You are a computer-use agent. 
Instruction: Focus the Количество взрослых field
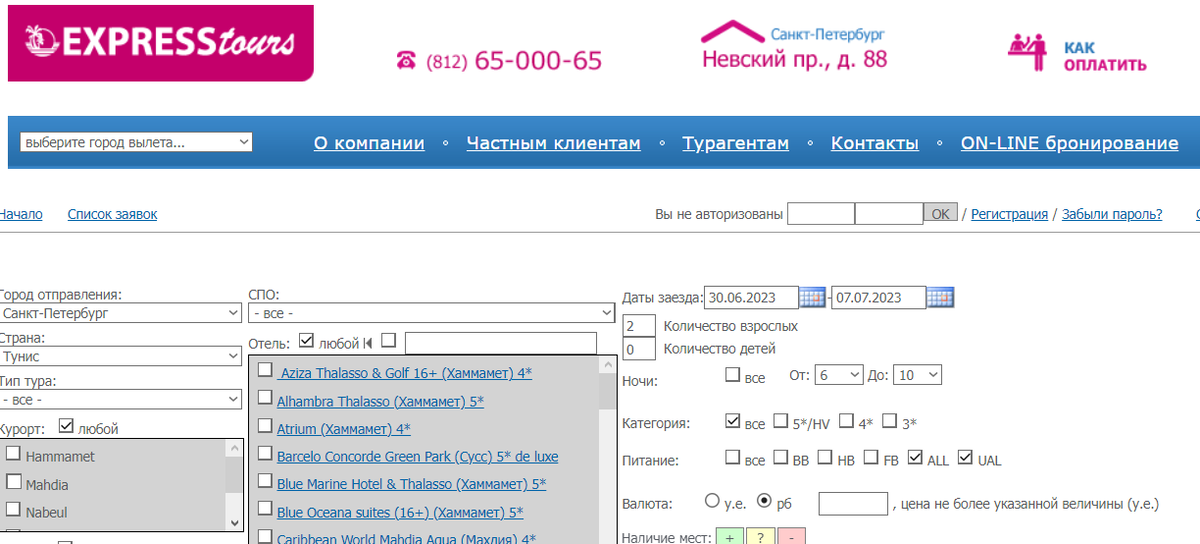click(638, 326)
